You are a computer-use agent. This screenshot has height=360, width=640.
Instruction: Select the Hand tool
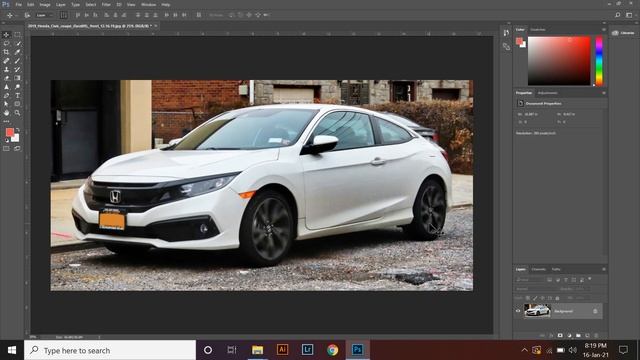point(6,113)
